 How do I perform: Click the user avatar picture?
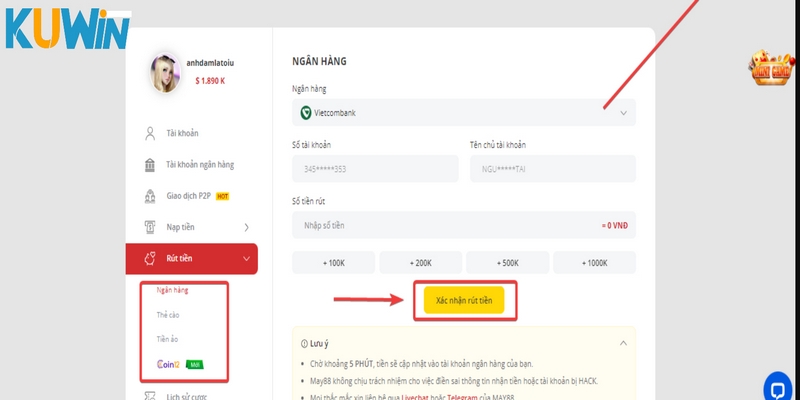165,73
